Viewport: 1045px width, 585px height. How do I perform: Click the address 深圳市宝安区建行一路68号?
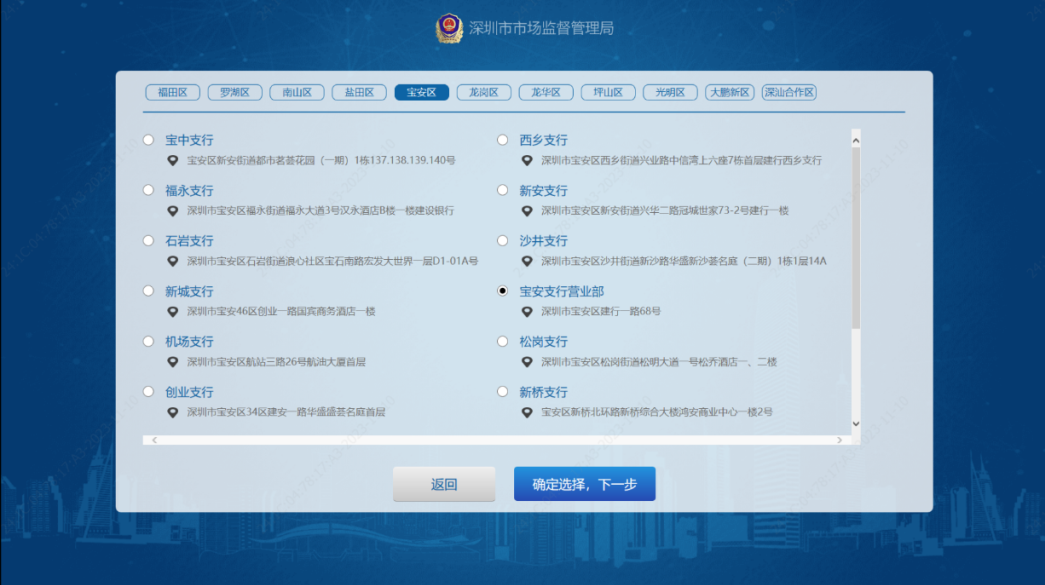pos(600,311)
